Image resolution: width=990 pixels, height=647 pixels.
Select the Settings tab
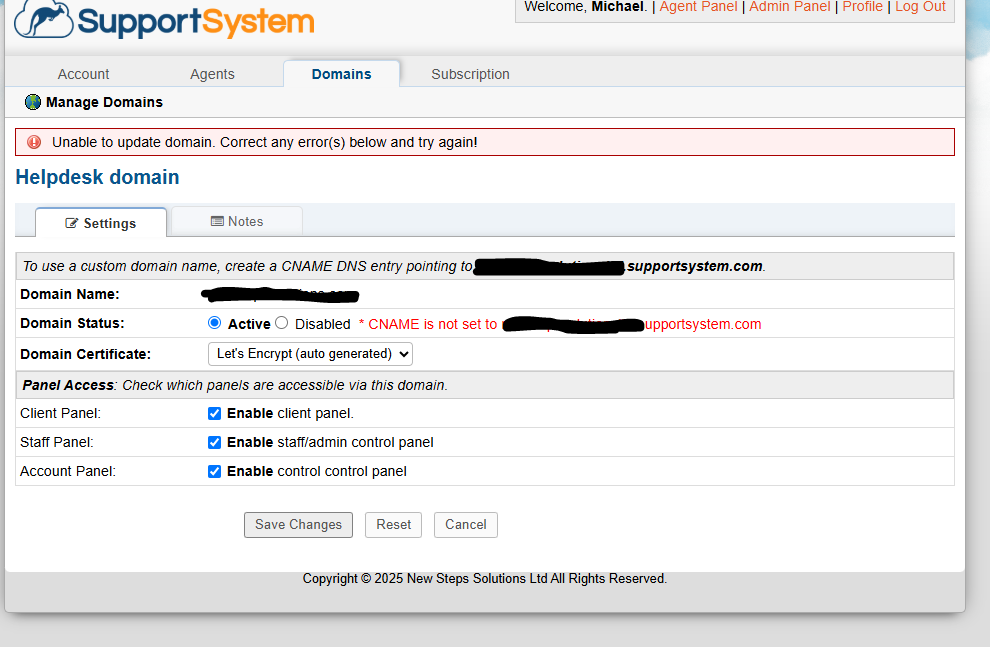100,223
